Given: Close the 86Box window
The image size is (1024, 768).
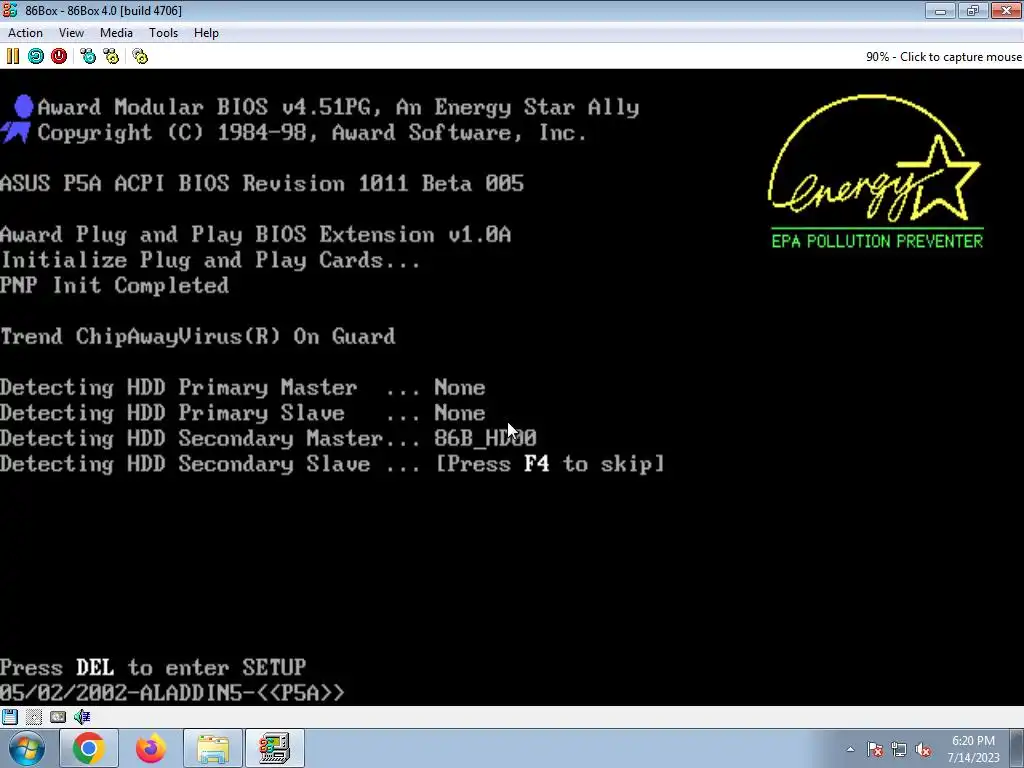Looking at the screenshot, I should [x=1006, y=10].
